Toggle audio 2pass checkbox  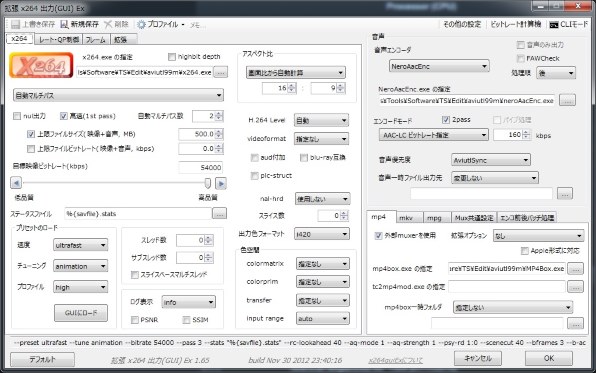[x=446, y=120]
